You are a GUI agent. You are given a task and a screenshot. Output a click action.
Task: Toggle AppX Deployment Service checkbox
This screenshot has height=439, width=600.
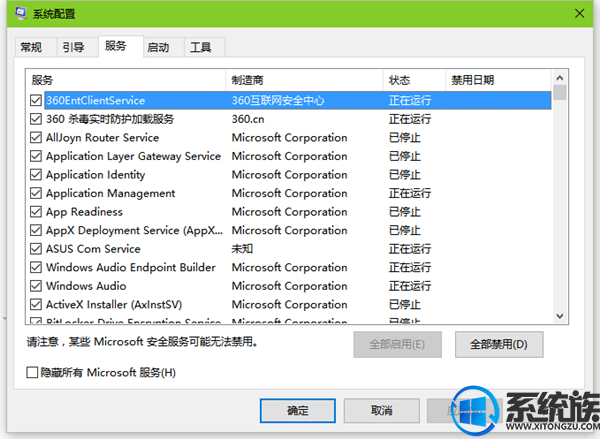coord(36,230)
